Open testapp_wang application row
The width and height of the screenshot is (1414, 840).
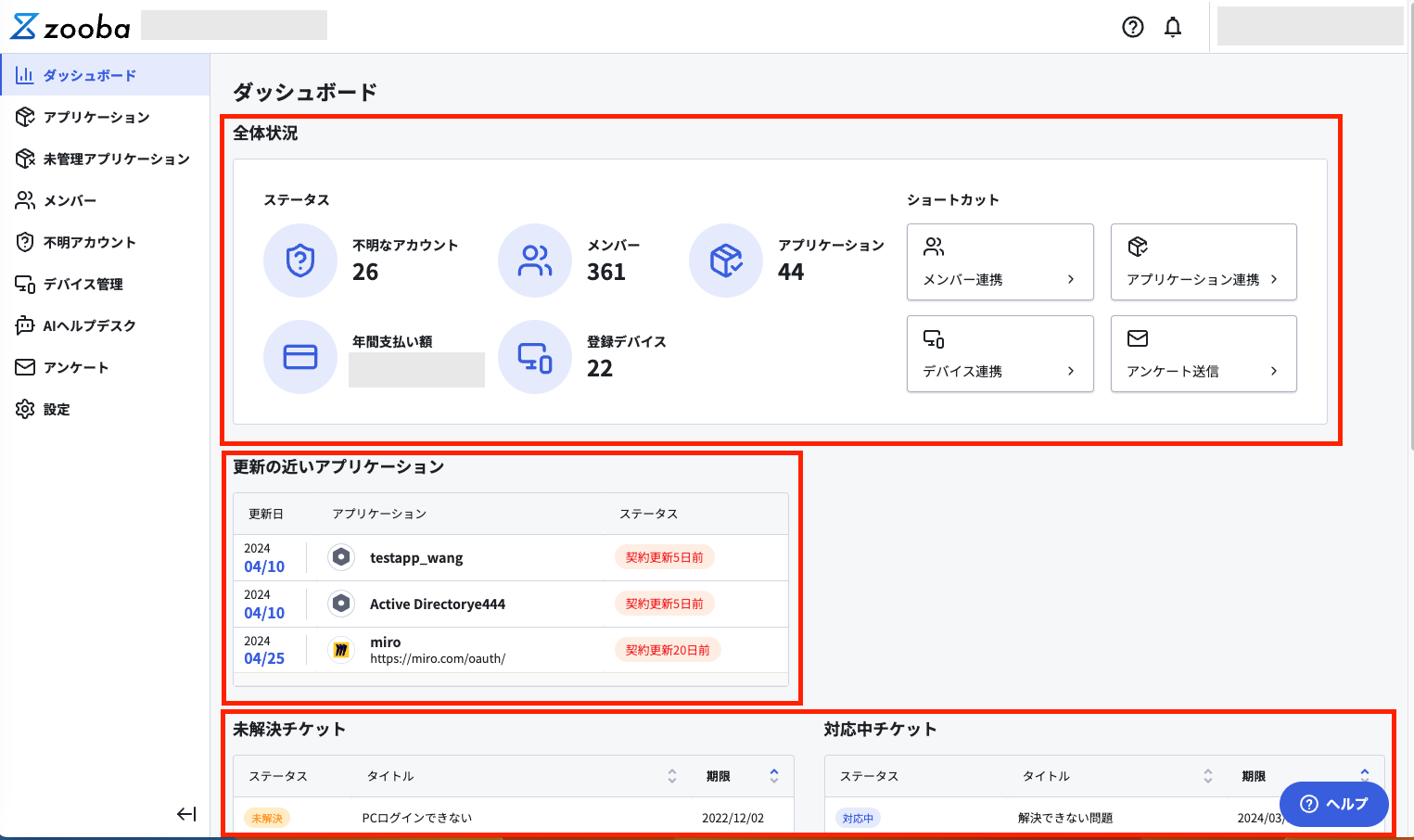coord(511,557)
